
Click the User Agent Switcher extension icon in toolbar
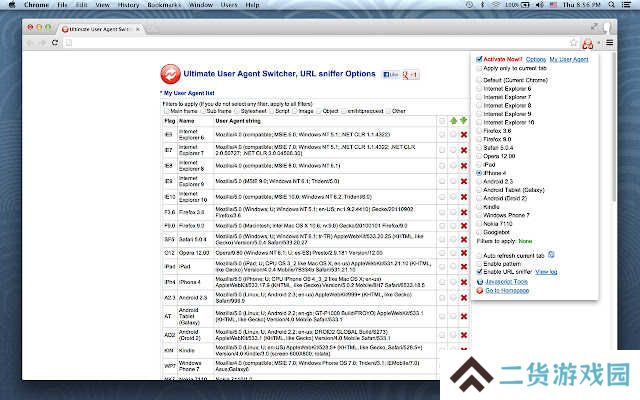(x=588, y=43)
